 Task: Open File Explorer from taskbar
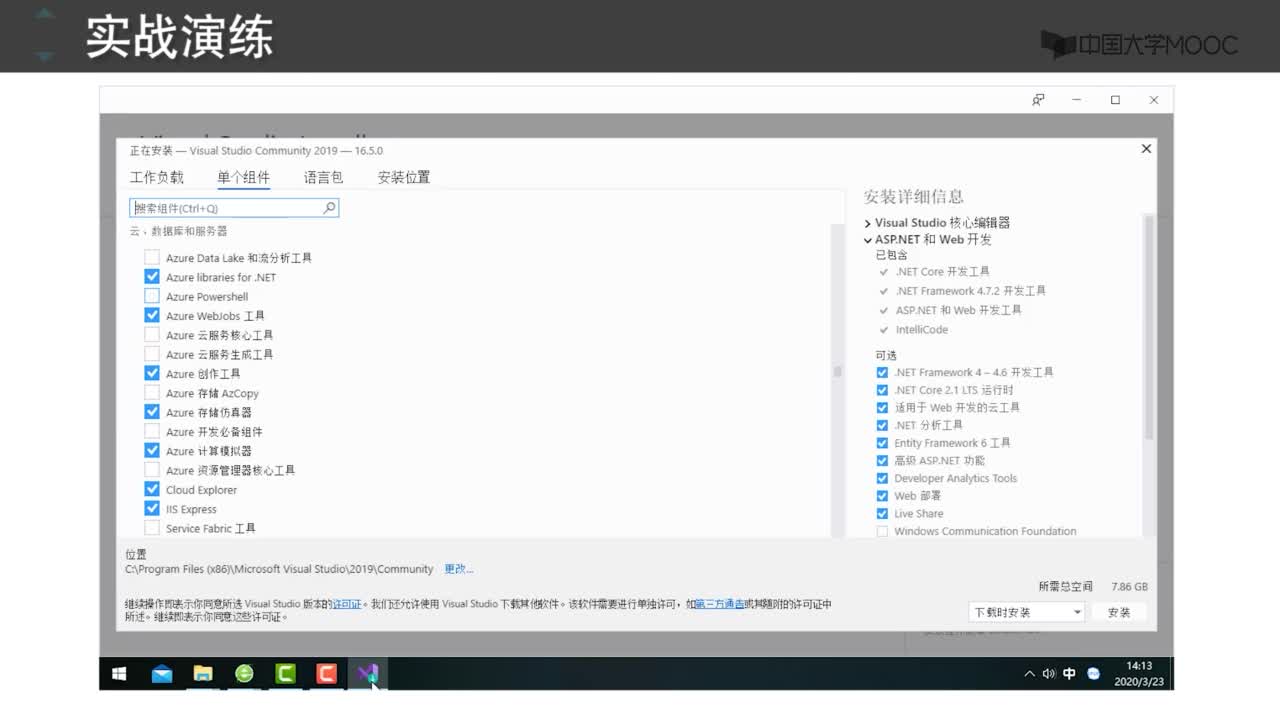click(203, 674)
